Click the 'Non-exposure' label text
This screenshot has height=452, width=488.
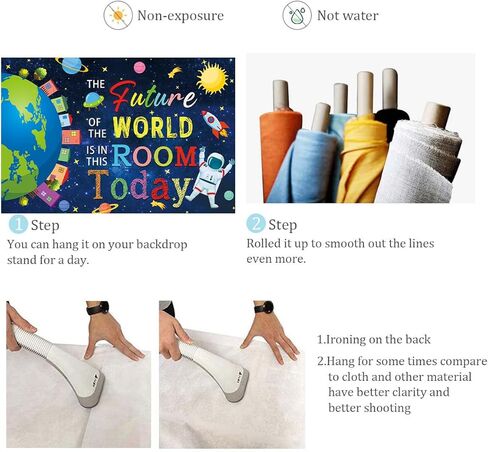(180, 16)
